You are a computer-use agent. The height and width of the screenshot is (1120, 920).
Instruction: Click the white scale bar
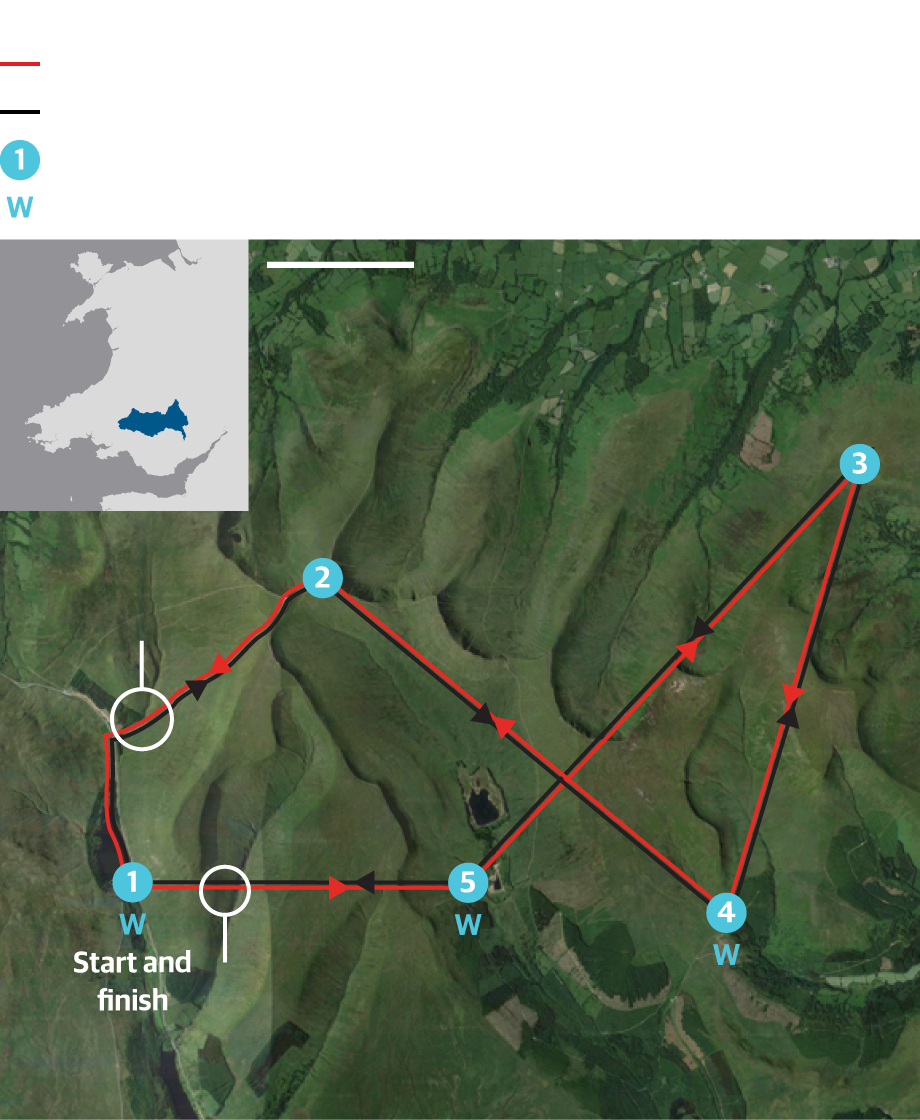click(340, 265)
